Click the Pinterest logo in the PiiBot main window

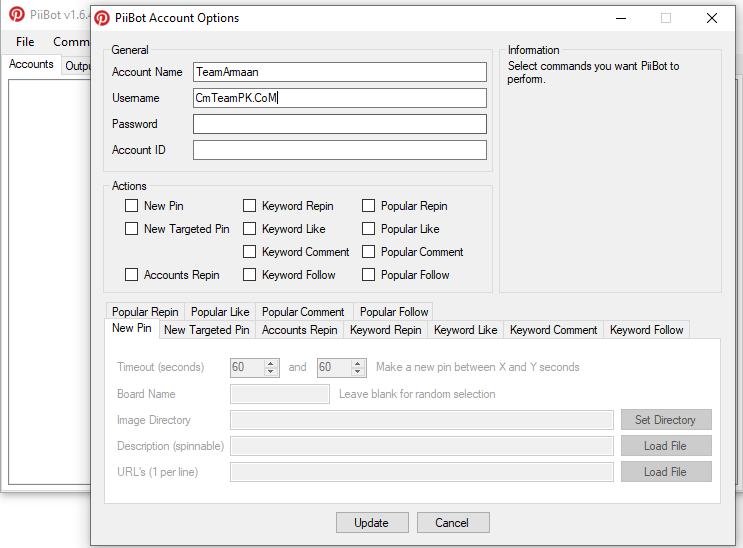point(17,14)
